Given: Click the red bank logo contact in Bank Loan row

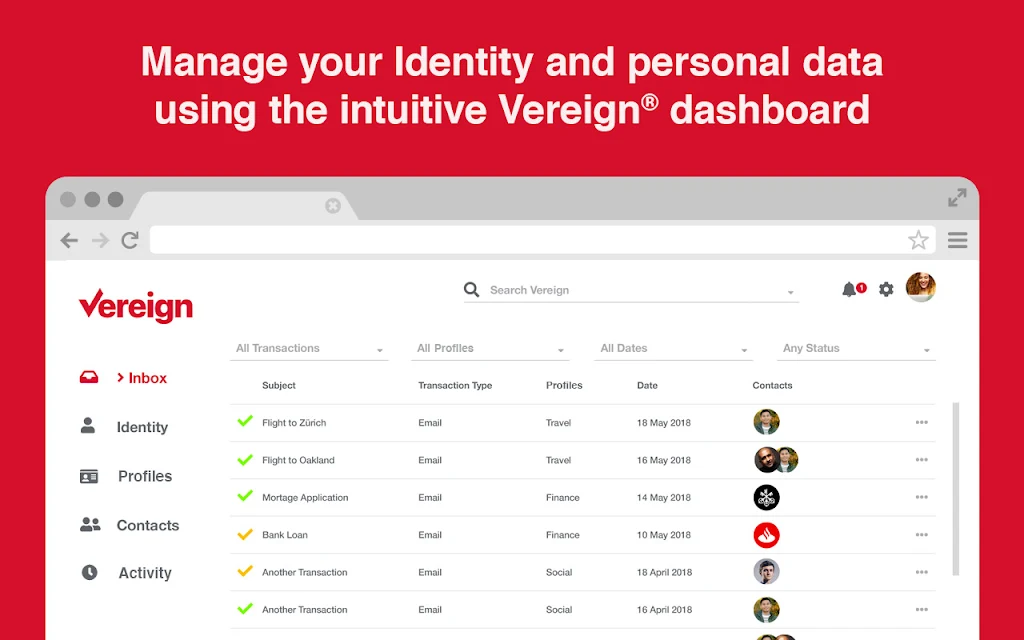Looking at the screenshot, I should point(766,535).
